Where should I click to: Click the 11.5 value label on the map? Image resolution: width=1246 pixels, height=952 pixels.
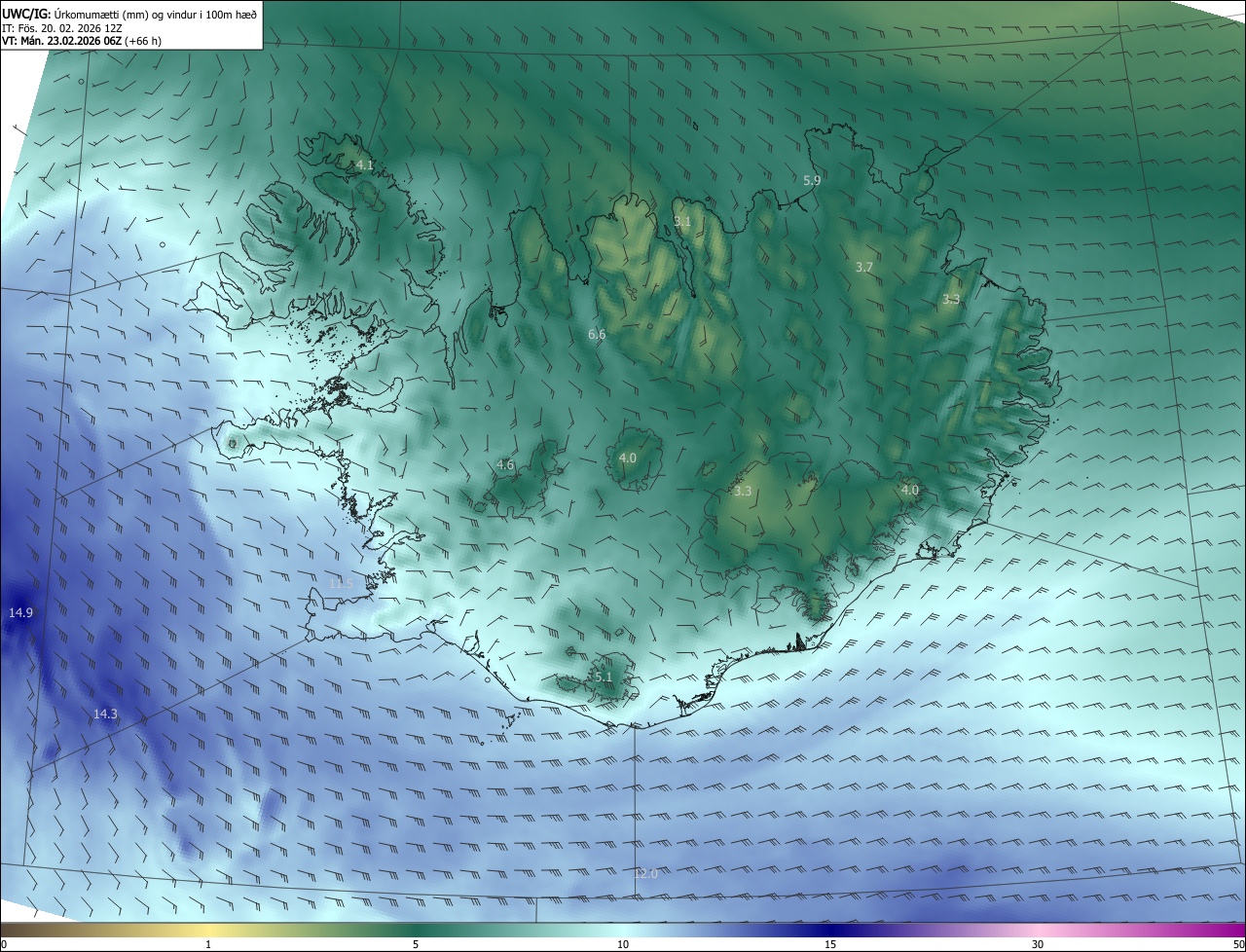(341, 583)
